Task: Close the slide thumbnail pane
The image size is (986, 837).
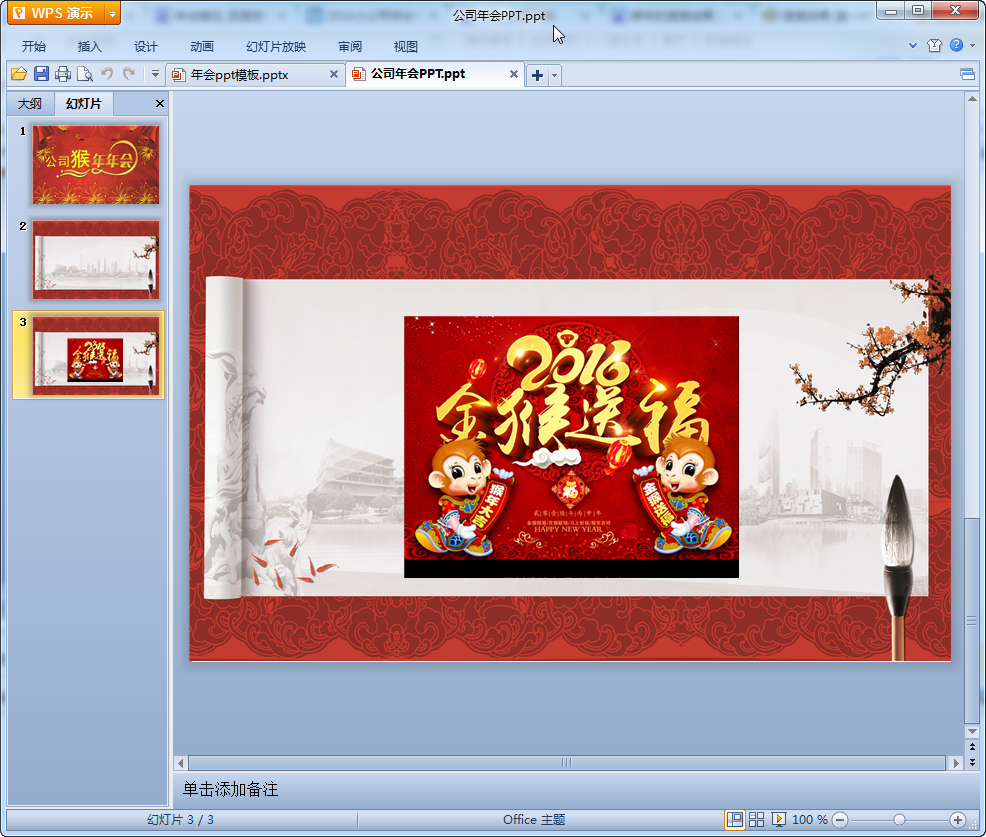Action: point(160,104)
